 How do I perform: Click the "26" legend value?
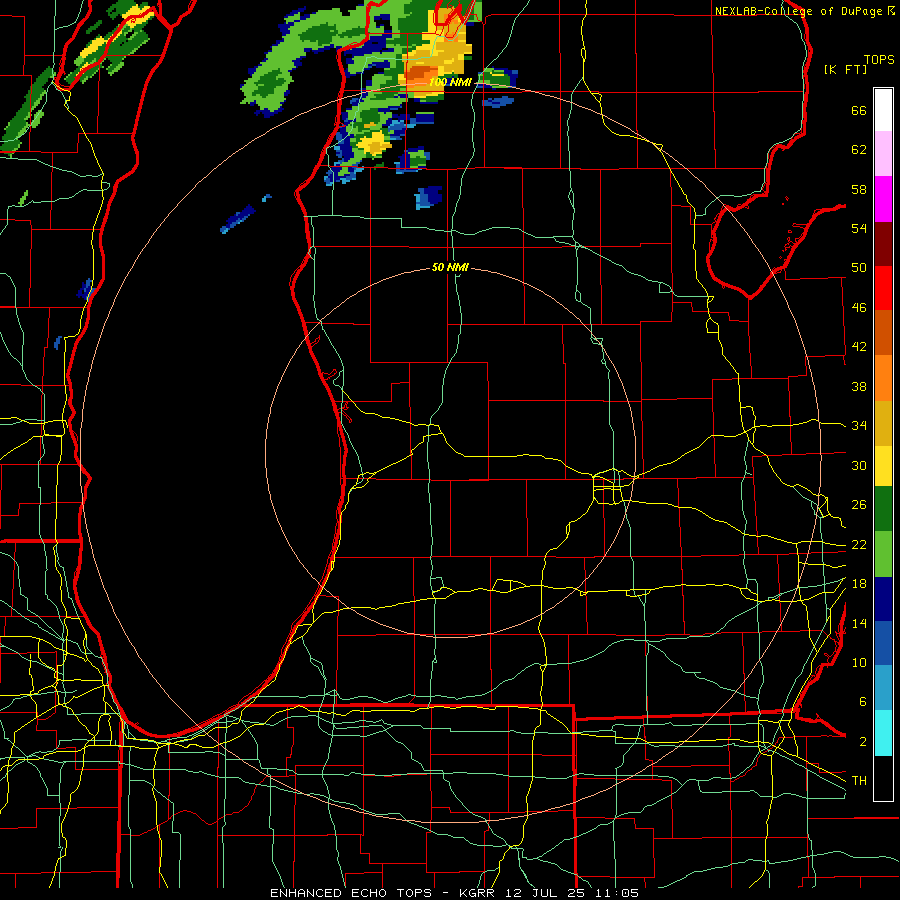[x=859, y=505]
